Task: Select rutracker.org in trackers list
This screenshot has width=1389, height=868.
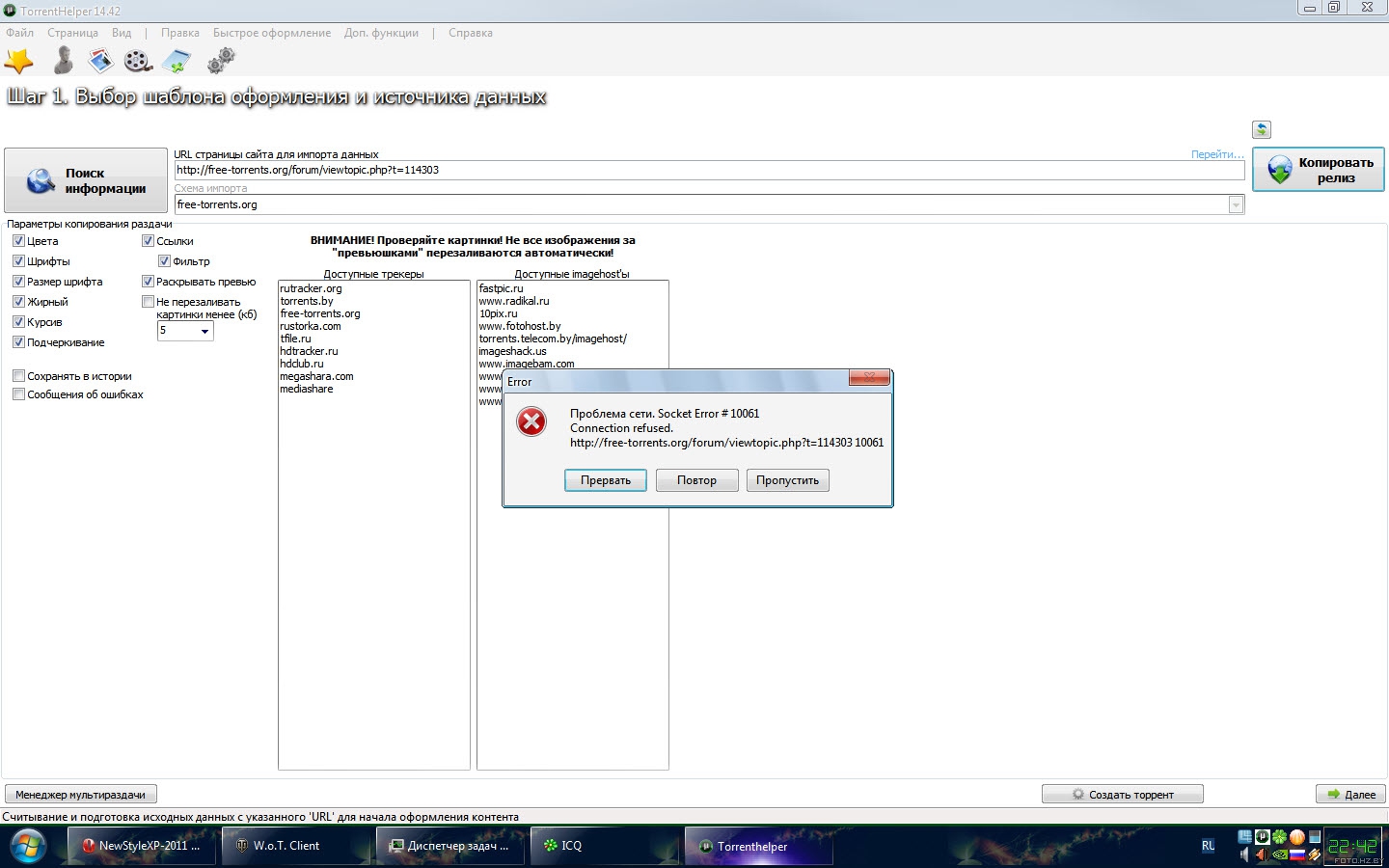Action: point(311,288)
